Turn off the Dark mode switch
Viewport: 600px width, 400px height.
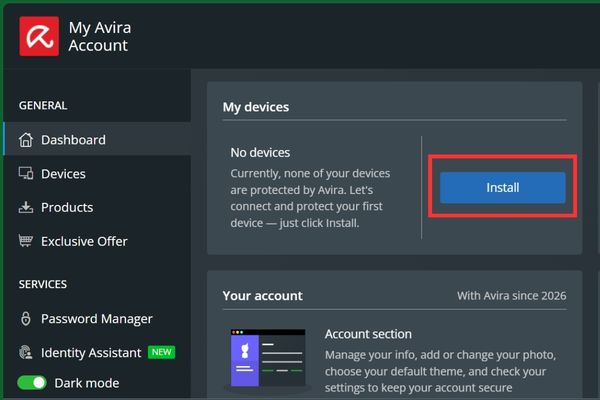point(32,382)
